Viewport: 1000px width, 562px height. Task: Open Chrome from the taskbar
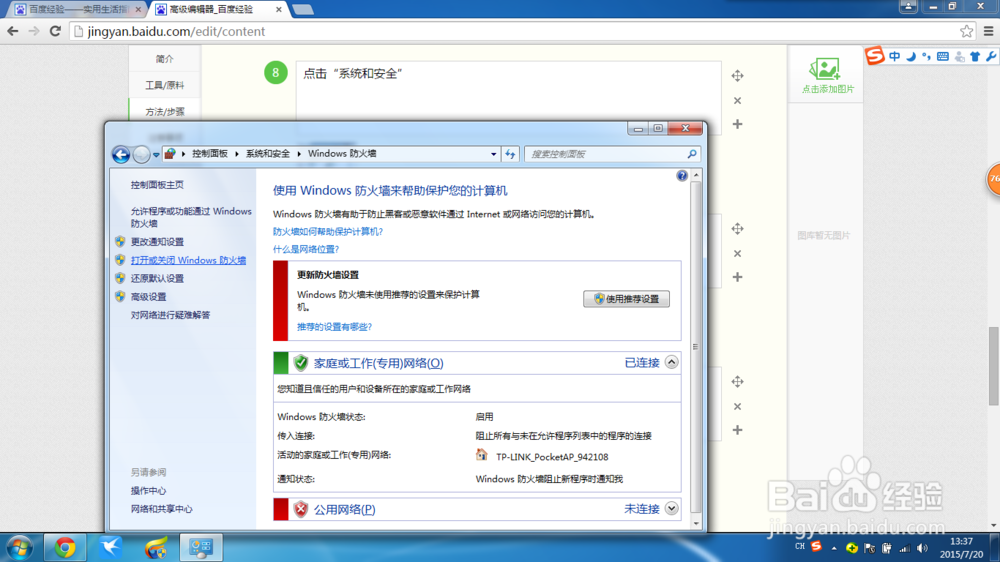[64, 548]
